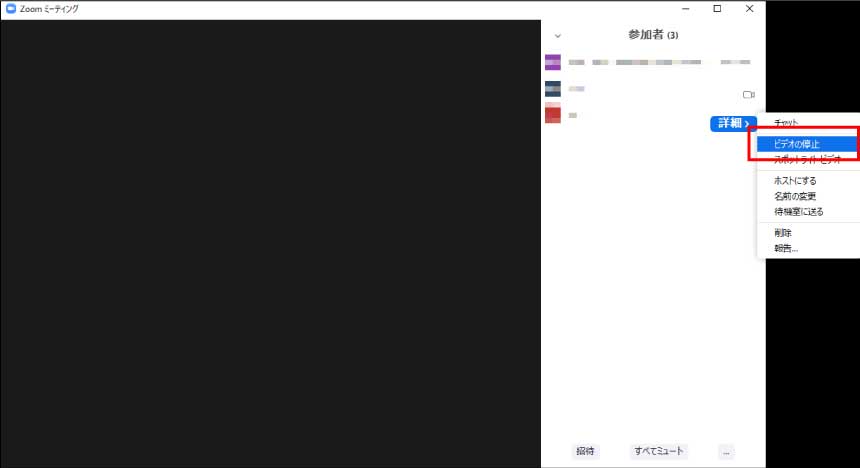Select 報告... from the context menu

tap(785, 248)
